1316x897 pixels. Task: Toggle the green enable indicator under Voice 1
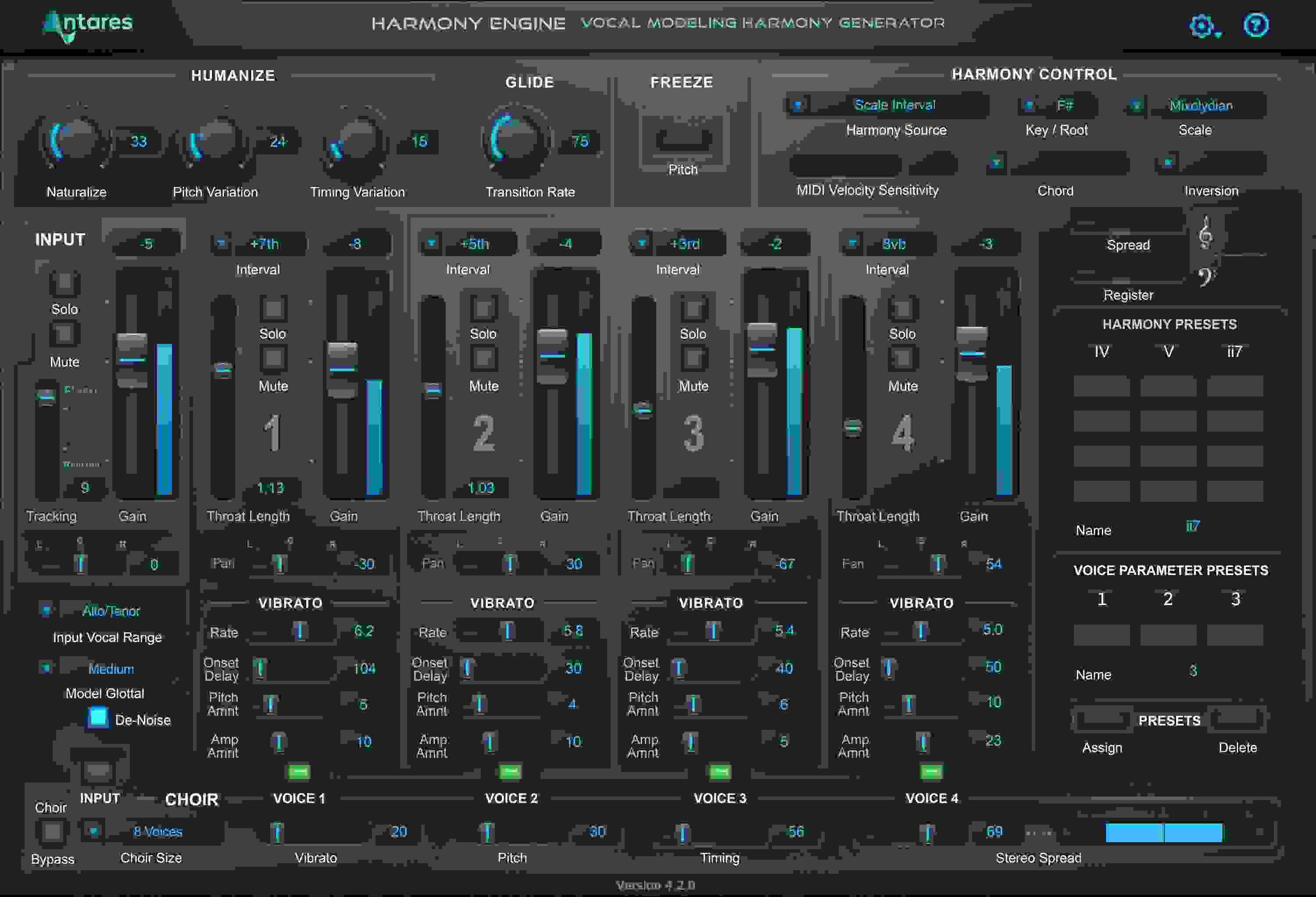(x=298, y=771)
